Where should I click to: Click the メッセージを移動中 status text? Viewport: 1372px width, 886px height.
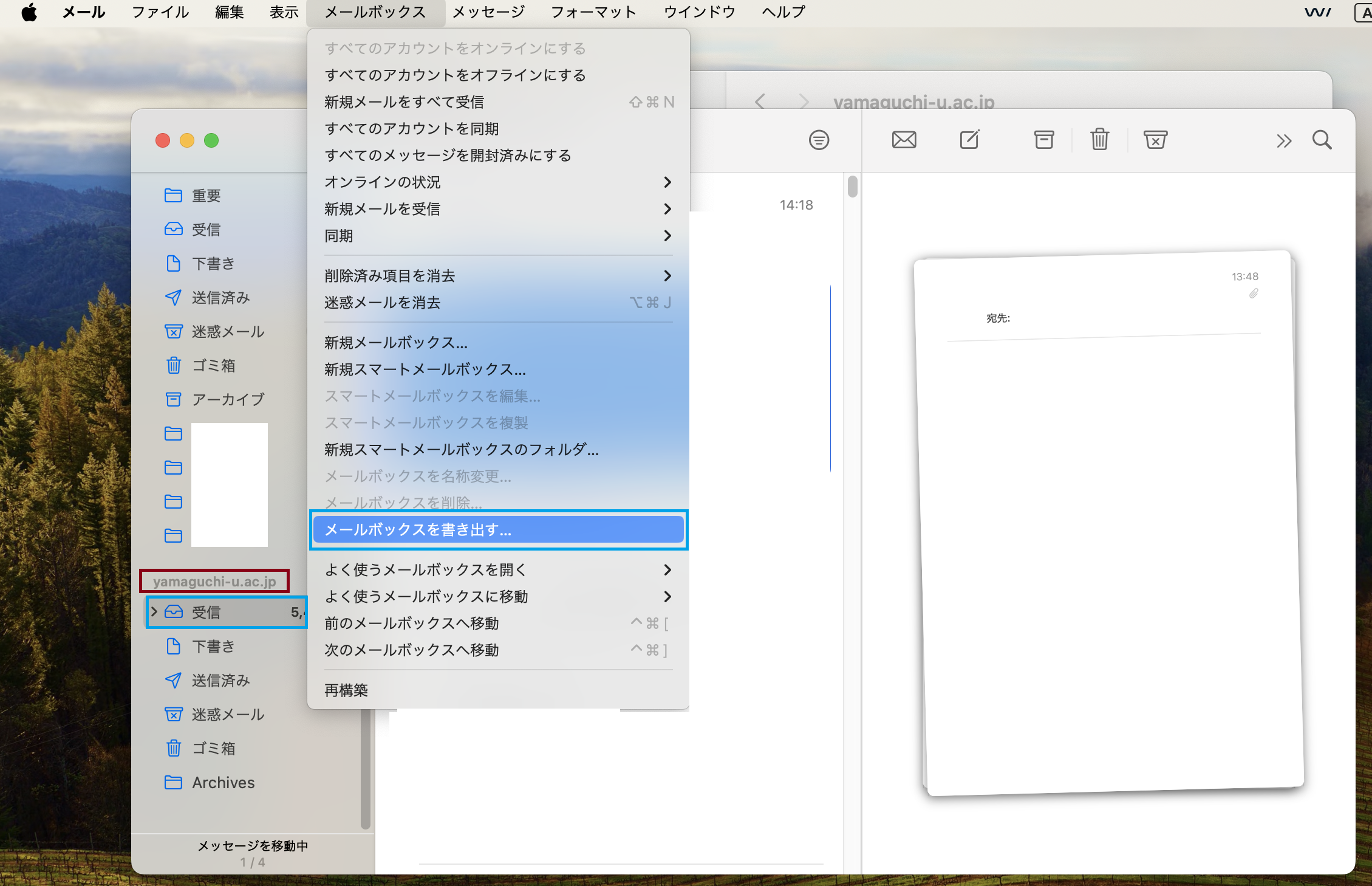tap(253, 846)
